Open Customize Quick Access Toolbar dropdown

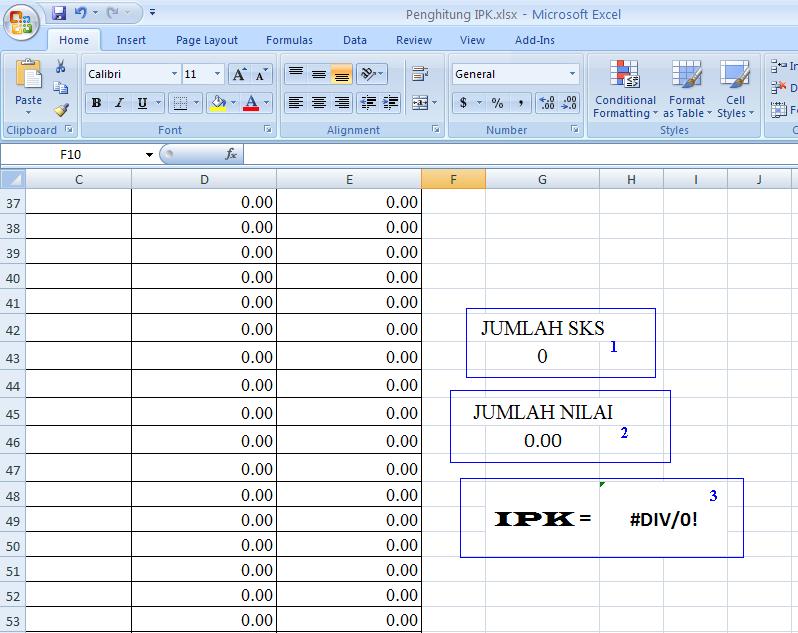pos(152,12)
